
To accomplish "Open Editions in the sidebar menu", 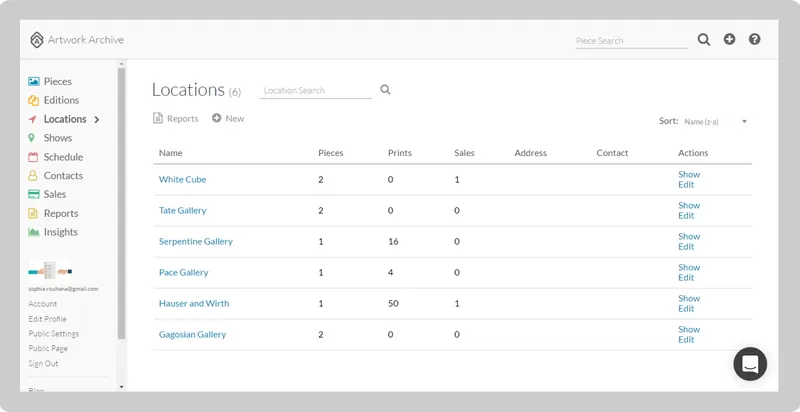I will (x=61, y=100).
